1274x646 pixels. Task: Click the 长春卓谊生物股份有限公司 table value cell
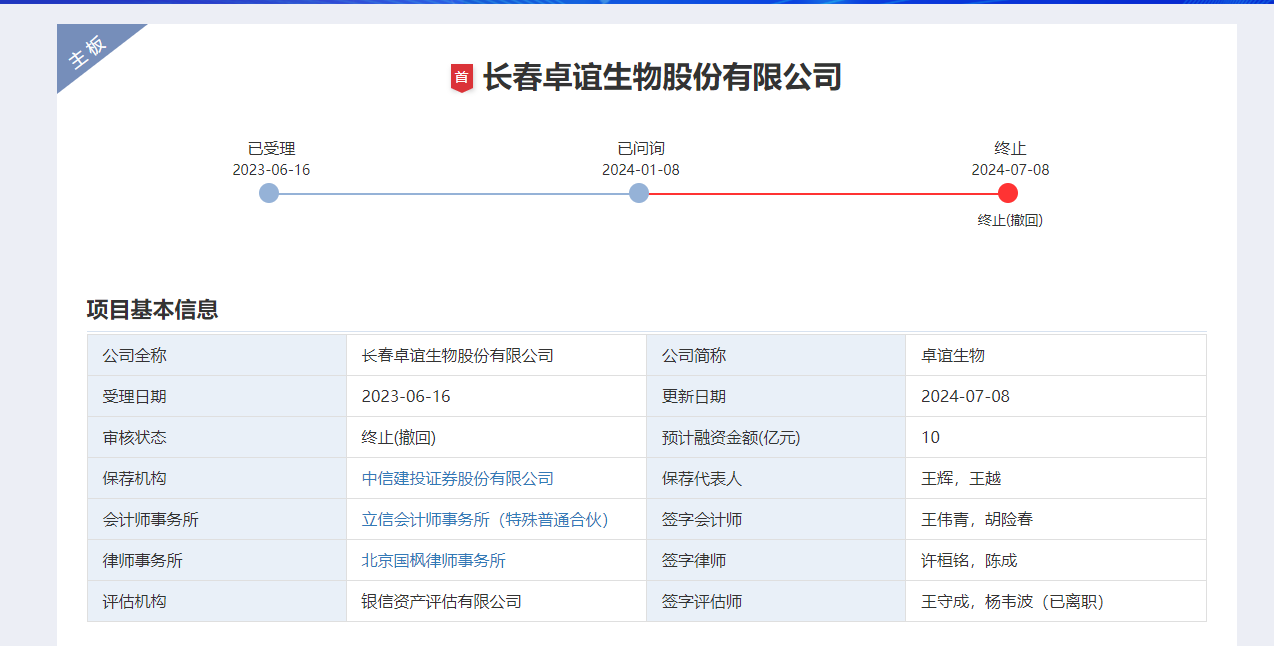point(496,355)
